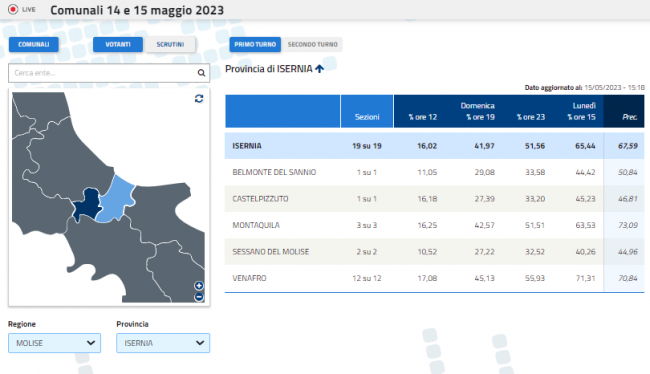This screenshot has width=650, height=374.
Task: Open the Provincia ISERNIA dropdown
Action: tap(163, 343)
